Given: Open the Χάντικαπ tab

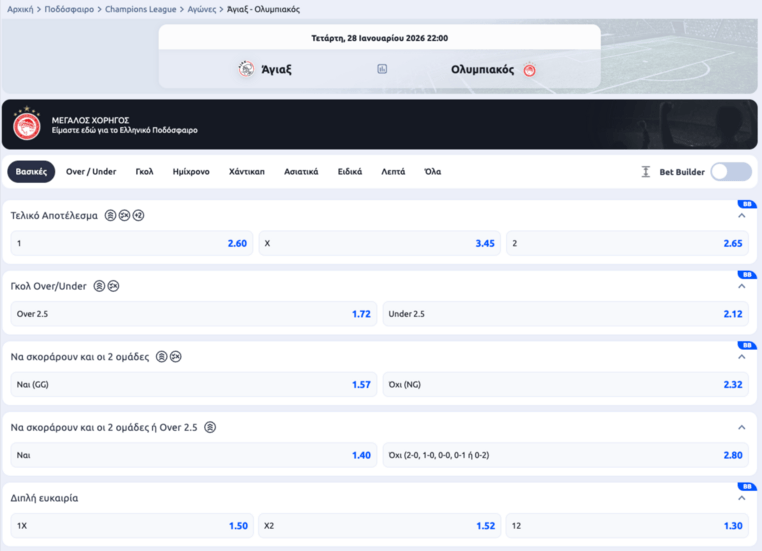Looking at the screenshot, I should 247,172.
